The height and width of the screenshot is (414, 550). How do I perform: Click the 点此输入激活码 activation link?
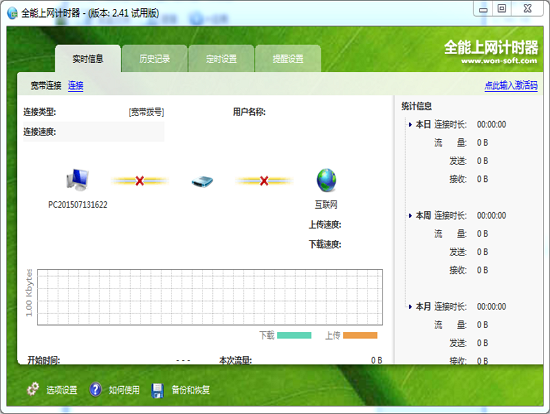(x=511, y=85)
